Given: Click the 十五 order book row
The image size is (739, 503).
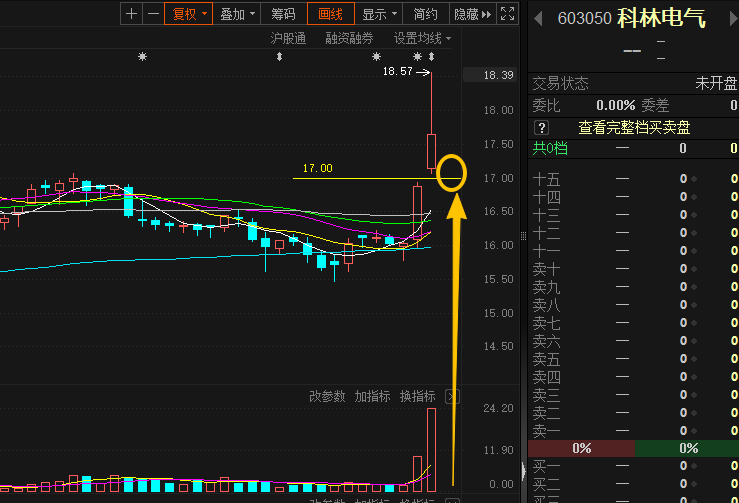Looking at the screenshot, I should pyautogui.click(x=633, y=179).
